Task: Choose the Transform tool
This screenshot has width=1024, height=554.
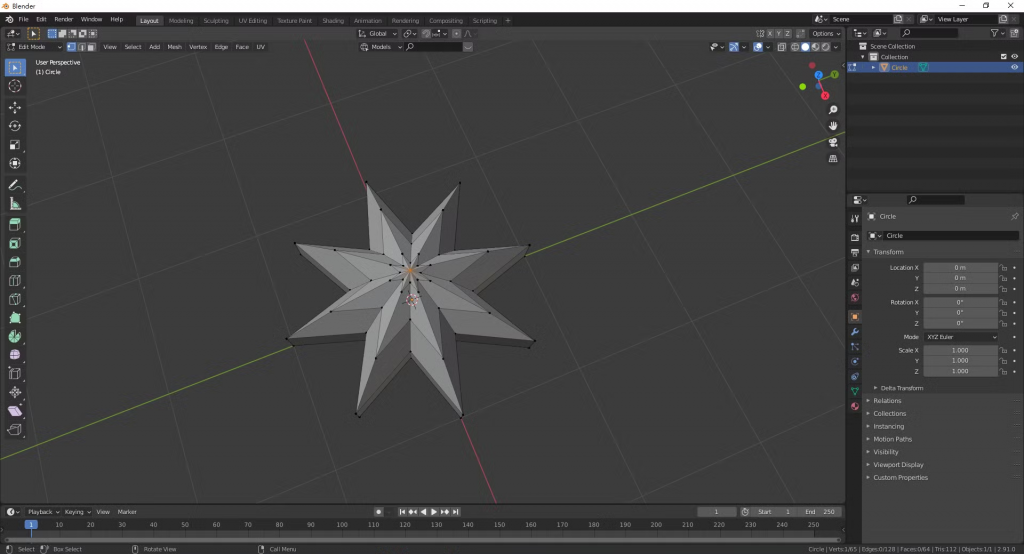Action: pos(15,163)
